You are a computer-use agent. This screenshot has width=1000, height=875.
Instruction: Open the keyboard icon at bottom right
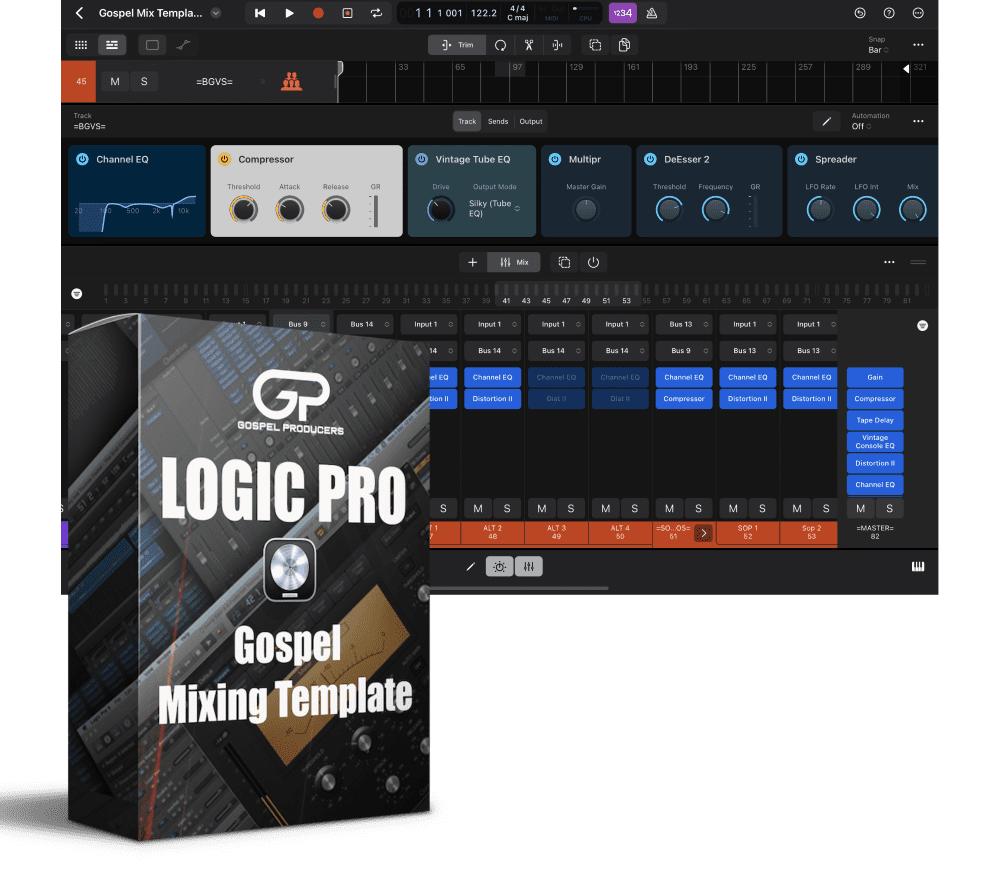pyautogui.click(x=917, y=567)
